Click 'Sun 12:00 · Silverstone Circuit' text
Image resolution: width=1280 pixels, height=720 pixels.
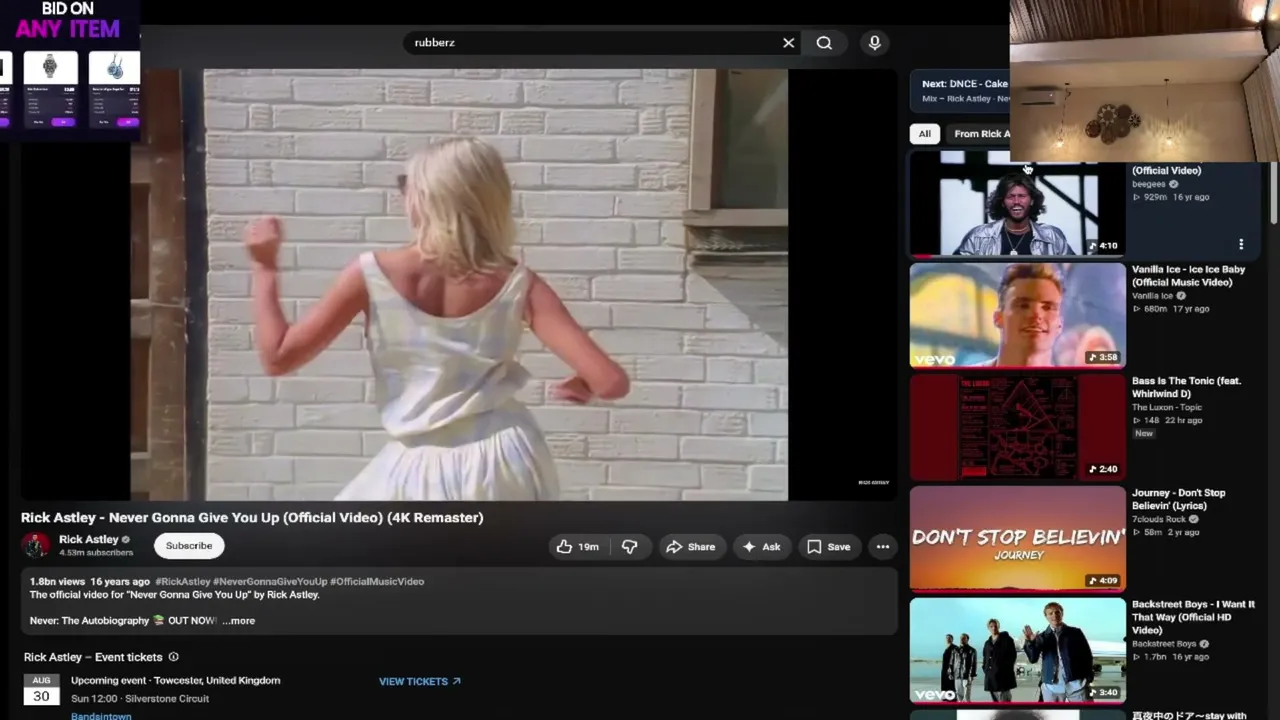(x=140, y=698)
